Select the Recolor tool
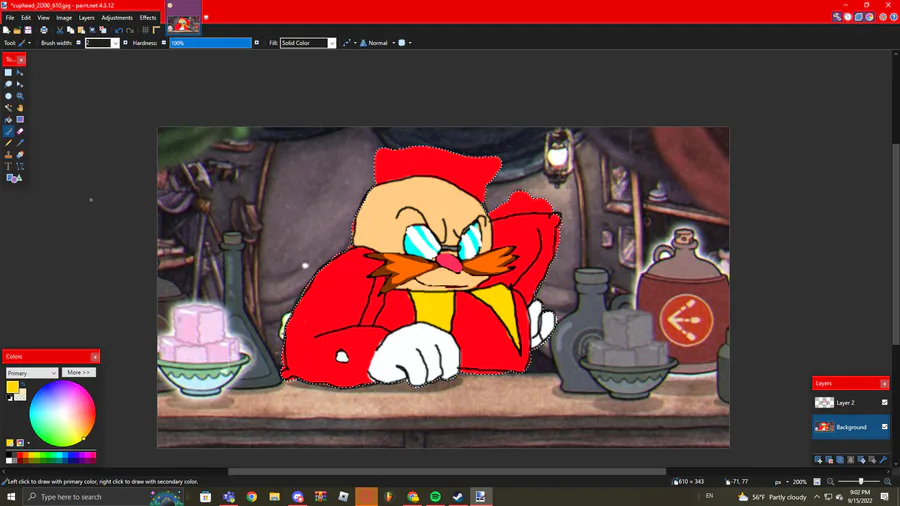Screen dimensions: 900x506 [x=20, y=155]
